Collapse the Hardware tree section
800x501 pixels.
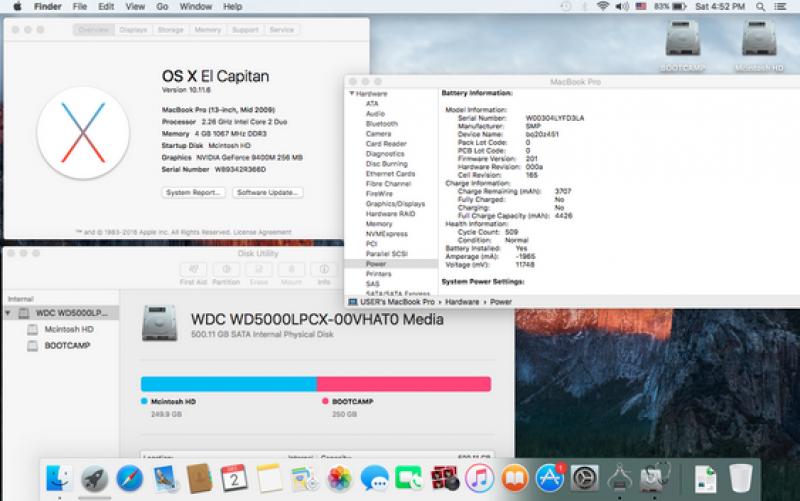coord(352,94)
